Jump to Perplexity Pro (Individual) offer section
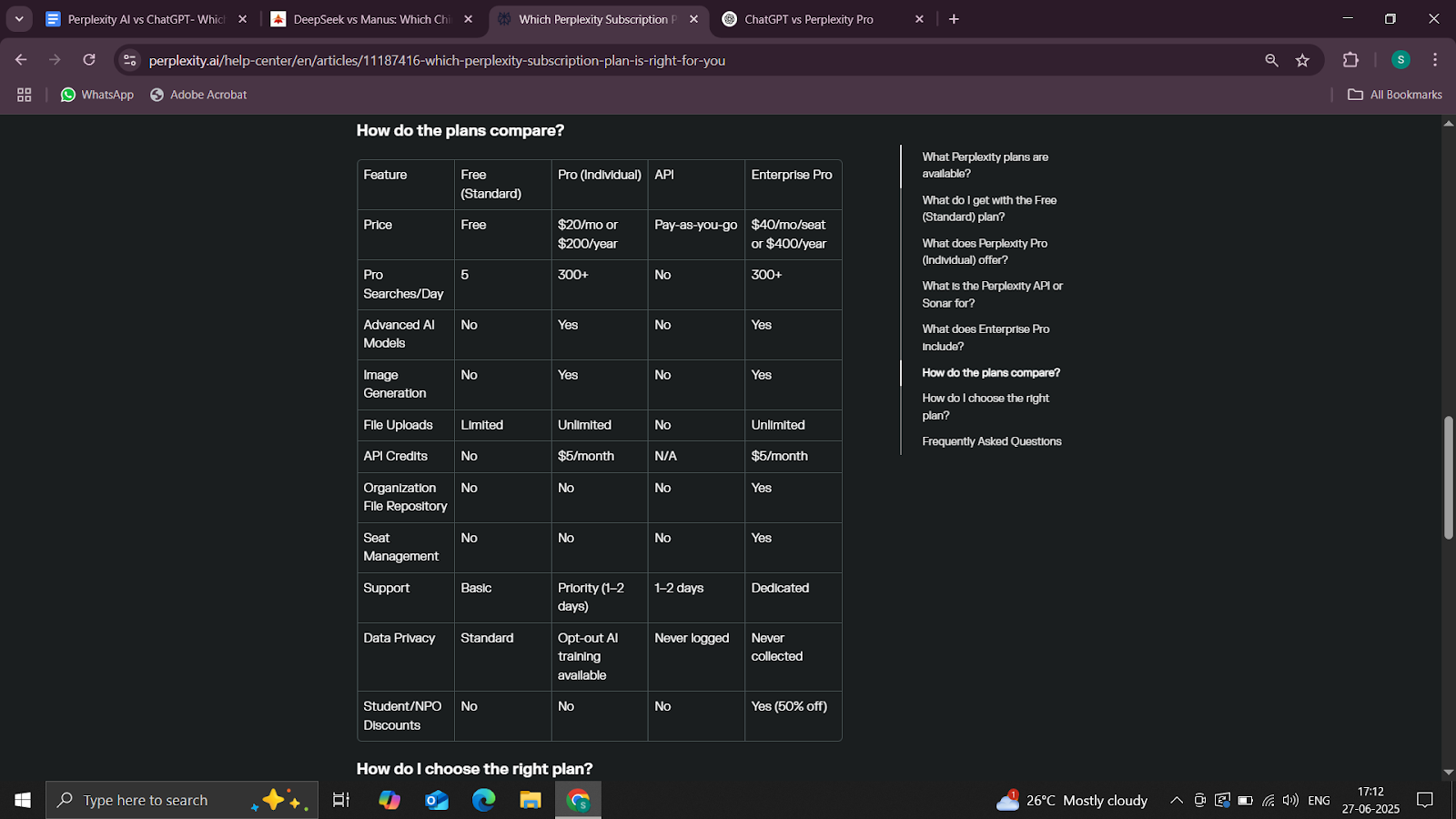Viewport: 1456px width, 819px height. click(985, 251)
